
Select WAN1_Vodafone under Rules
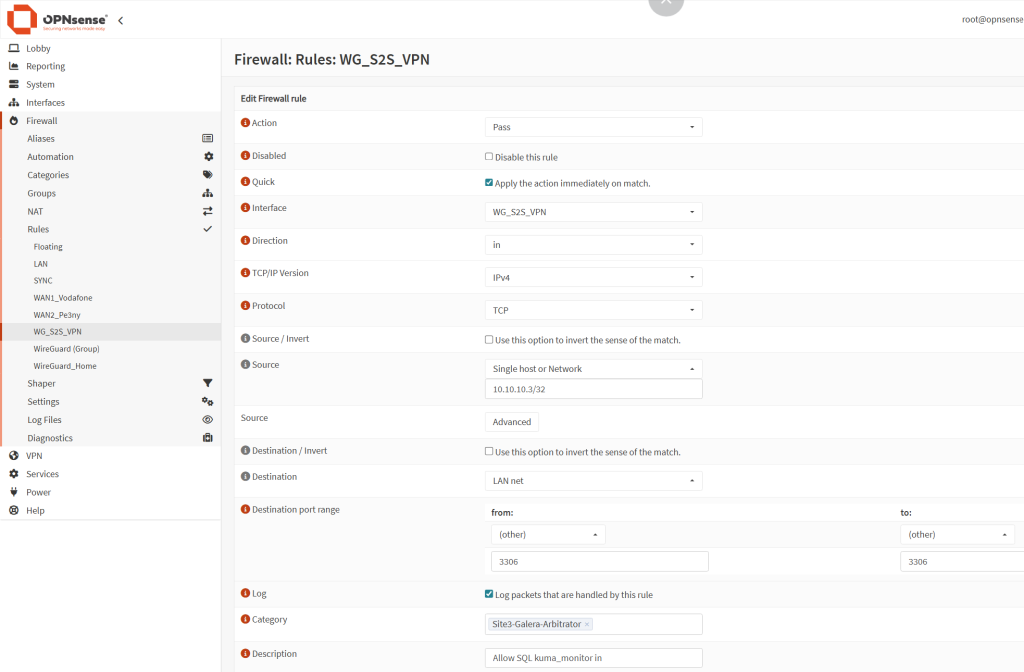click(63, 297)
